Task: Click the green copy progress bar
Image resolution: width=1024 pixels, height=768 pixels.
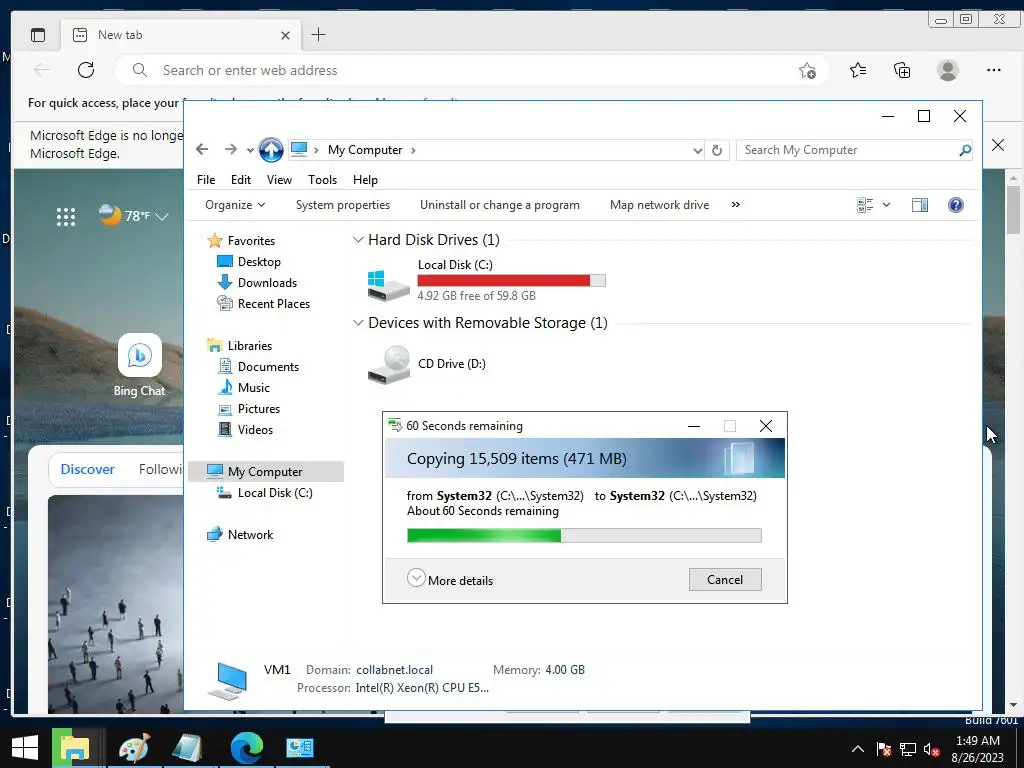Action: coord(584,536)
